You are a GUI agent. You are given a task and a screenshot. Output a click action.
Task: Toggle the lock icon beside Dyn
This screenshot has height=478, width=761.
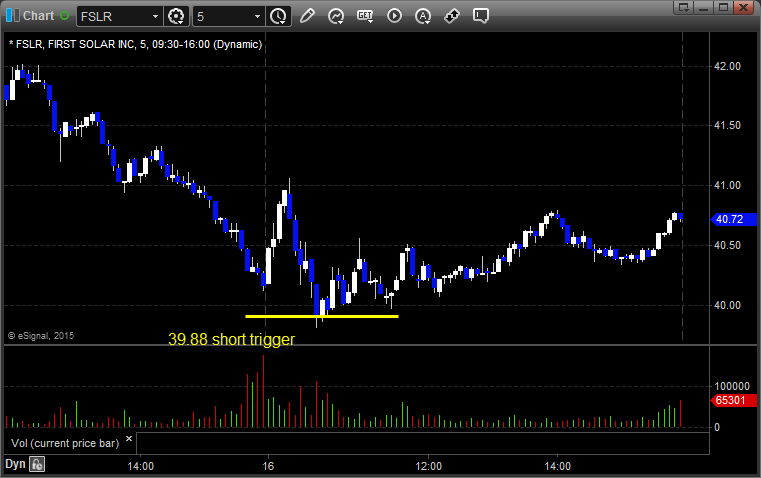(x=37, y=464)
